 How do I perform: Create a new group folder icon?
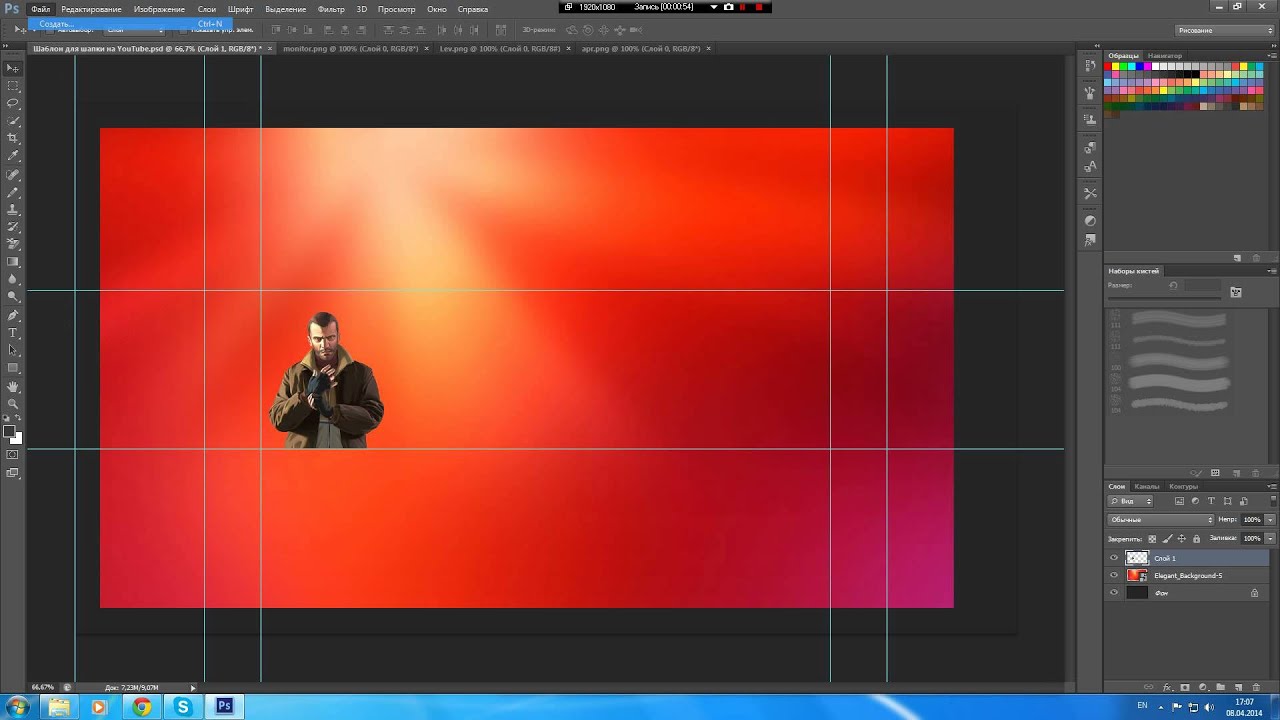click(x=1220, y=688)
